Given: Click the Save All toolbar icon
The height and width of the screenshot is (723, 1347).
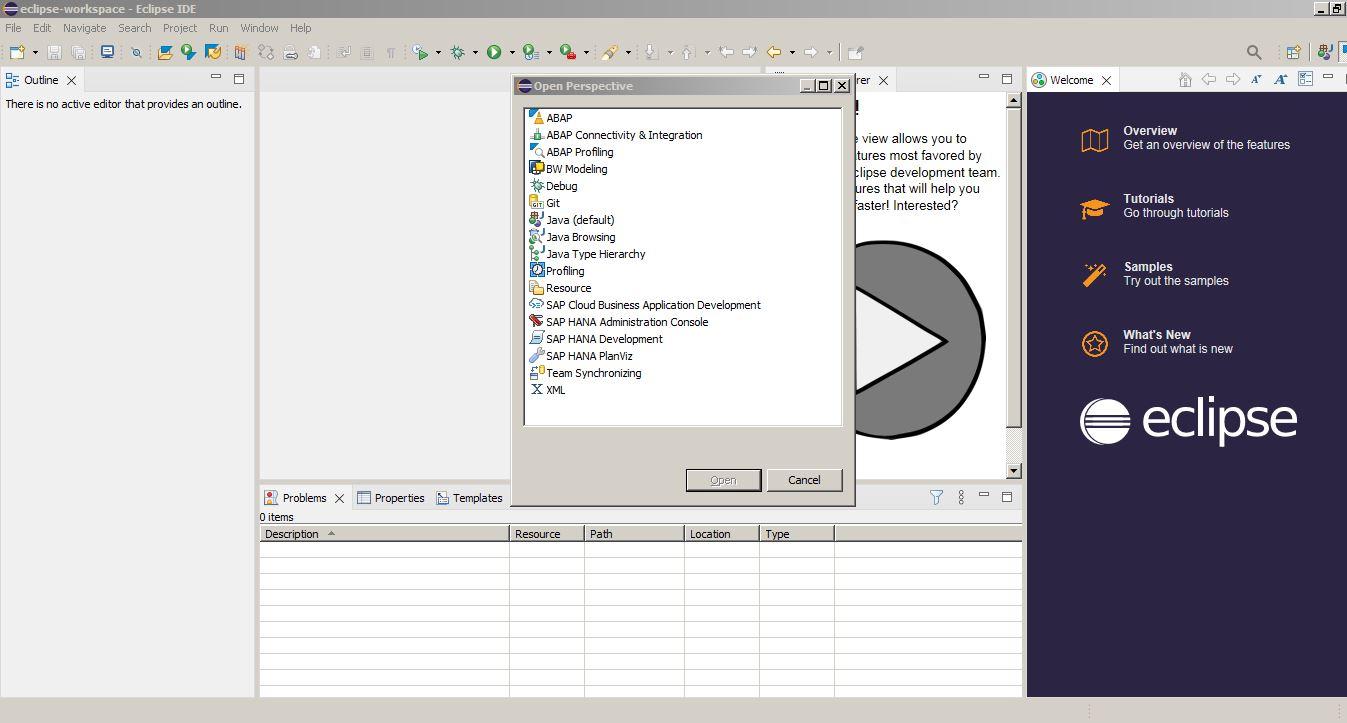Looking at the screenshot, I should coord(79,52).
